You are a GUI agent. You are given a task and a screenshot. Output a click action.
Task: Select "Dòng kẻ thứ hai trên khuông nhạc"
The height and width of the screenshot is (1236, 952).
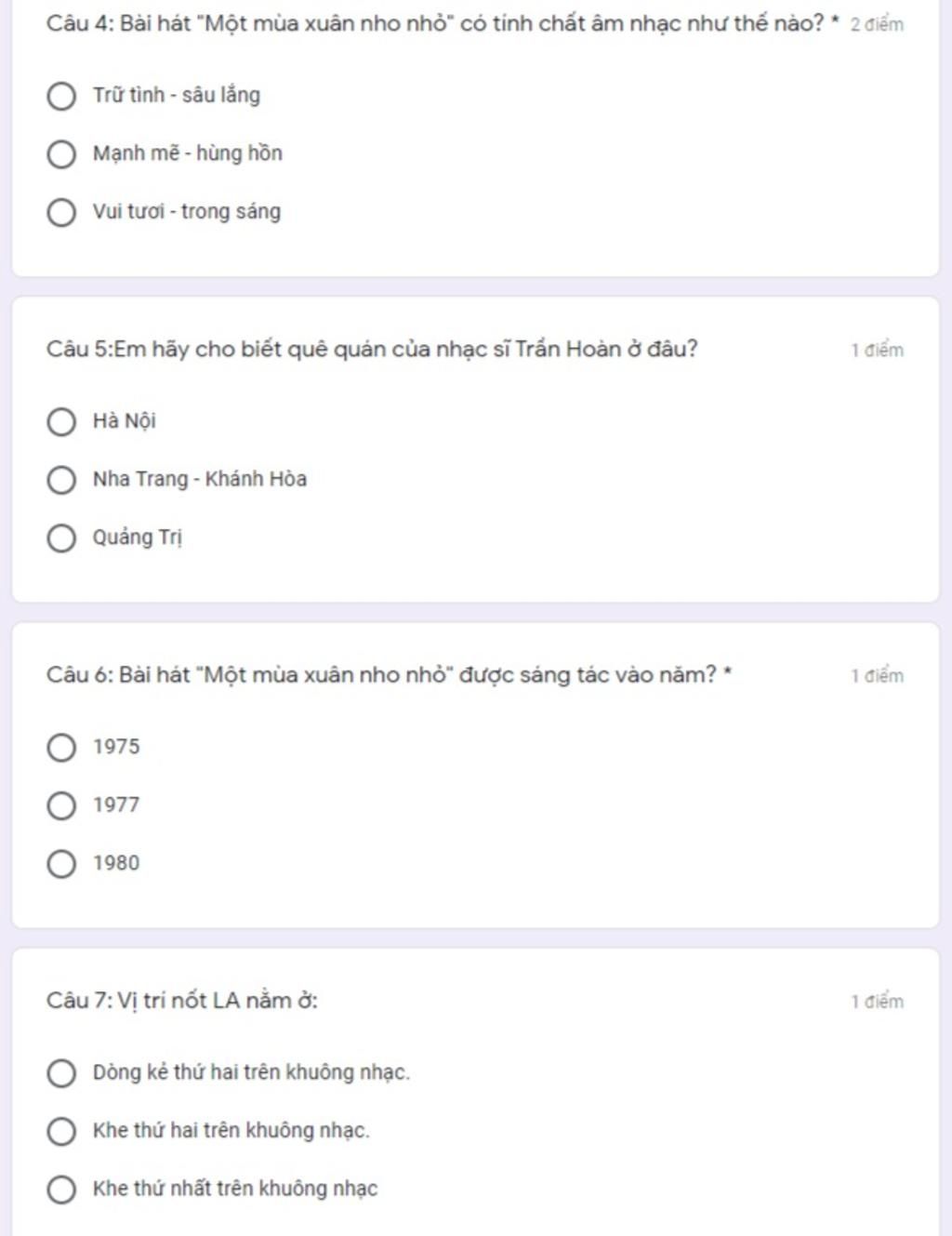pyautogui.click(x=61, y=1072)
